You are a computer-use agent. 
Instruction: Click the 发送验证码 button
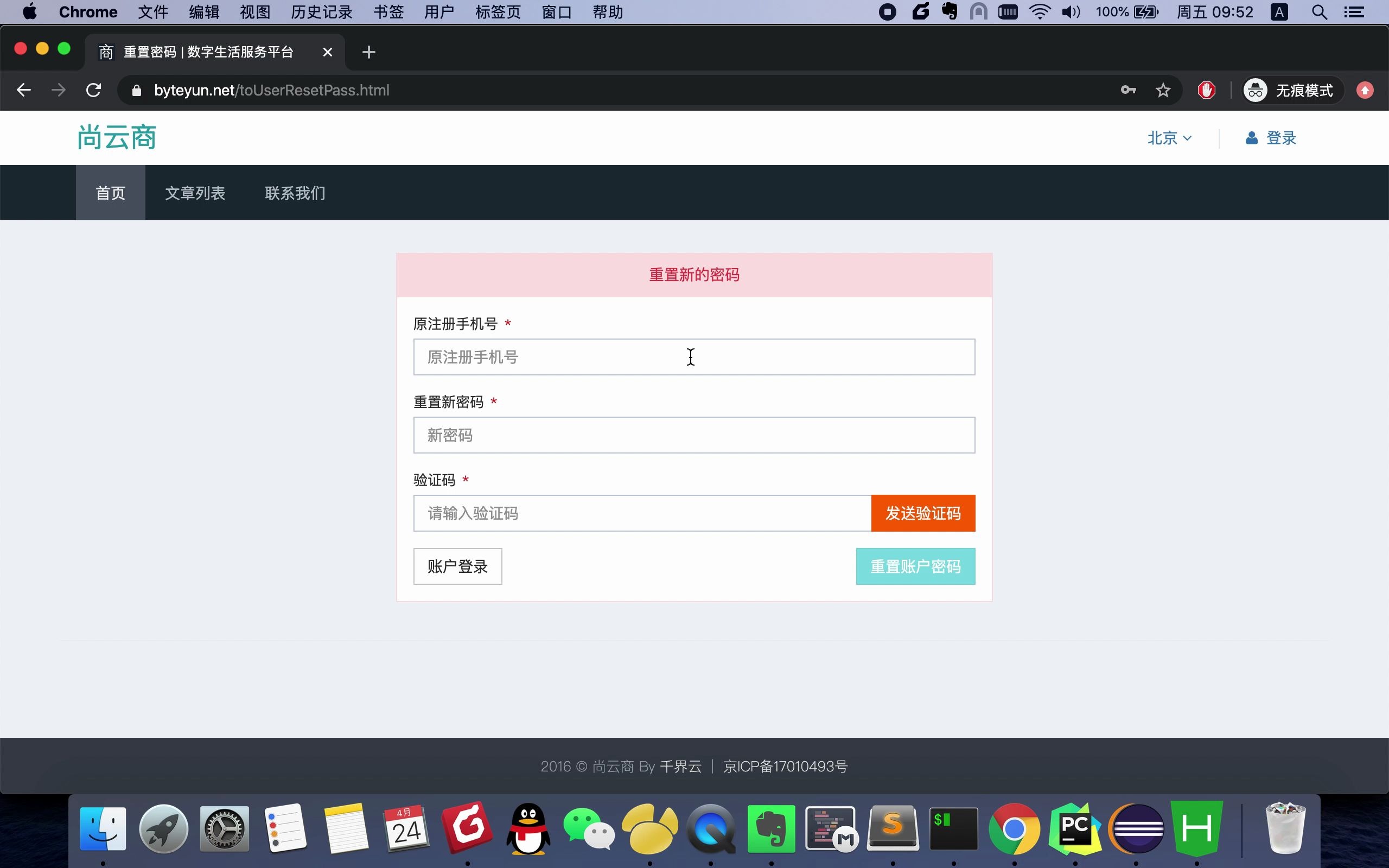(922, 513)
